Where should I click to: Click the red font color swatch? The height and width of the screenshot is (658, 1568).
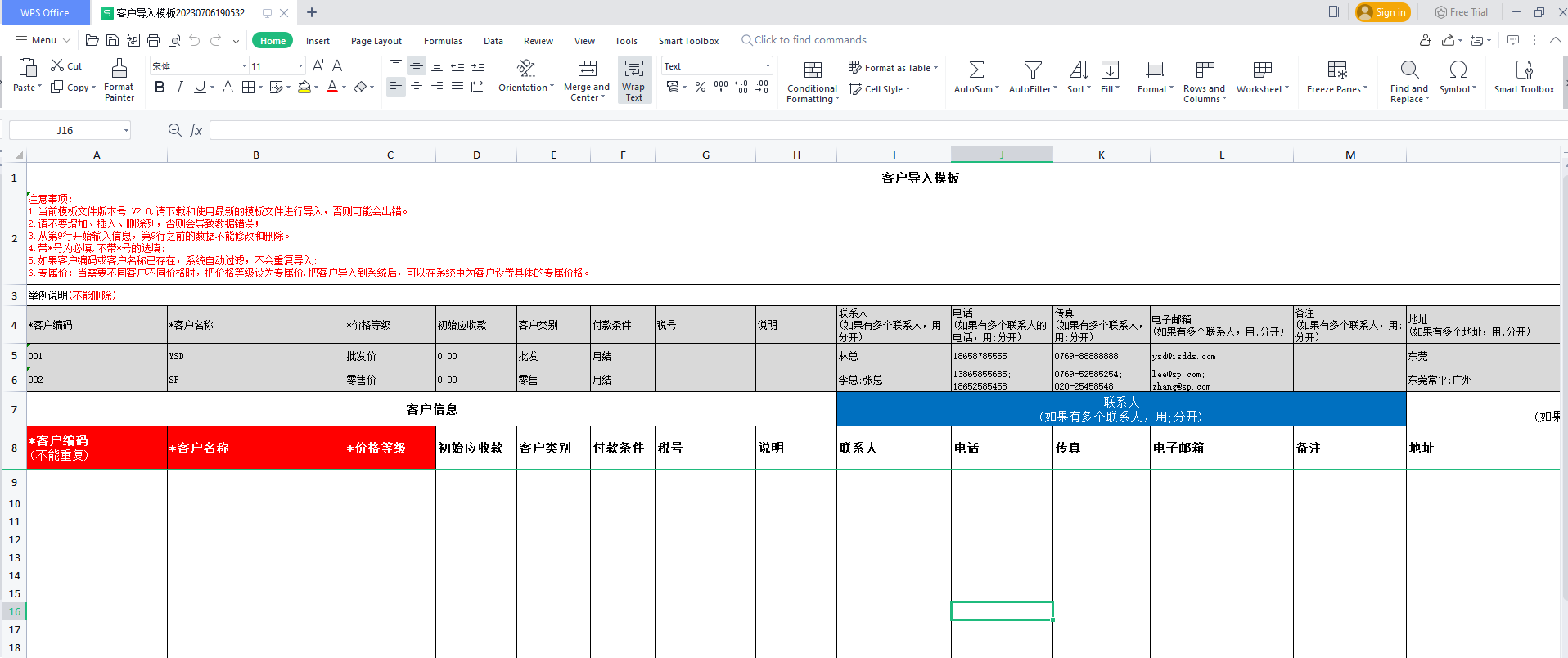[332, 88]
